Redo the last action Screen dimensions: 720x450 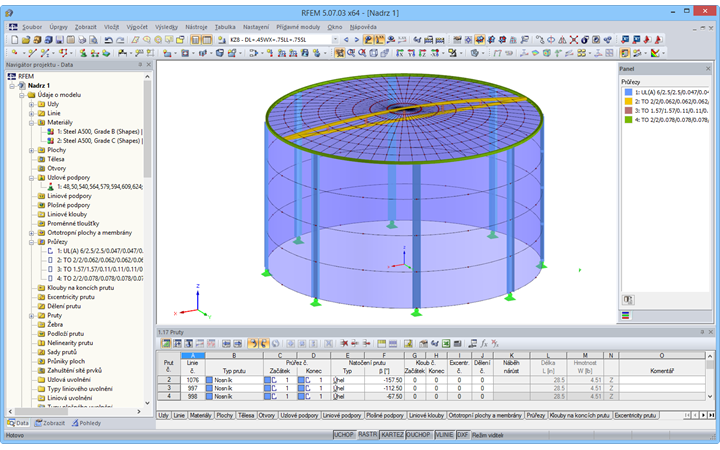coord(120,40)
